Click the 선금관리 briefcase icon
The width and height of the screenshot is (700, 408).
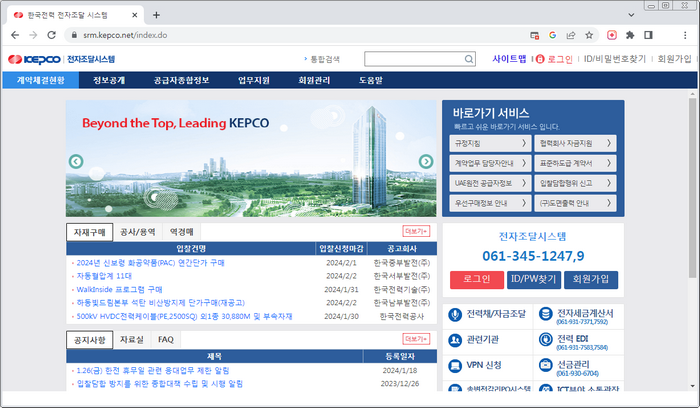pos(545,366)
